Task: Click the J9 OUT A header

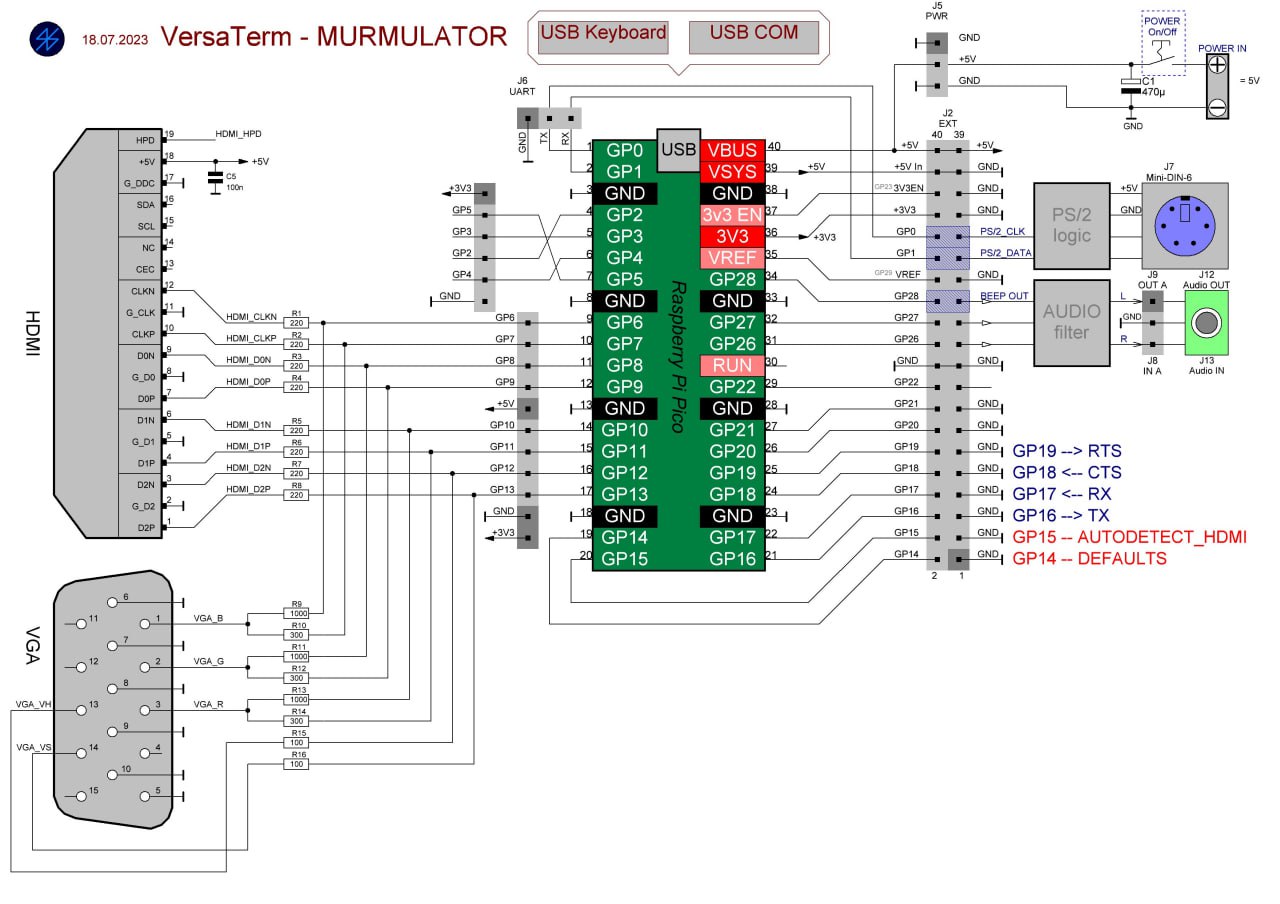Action: pos(1154,301)
